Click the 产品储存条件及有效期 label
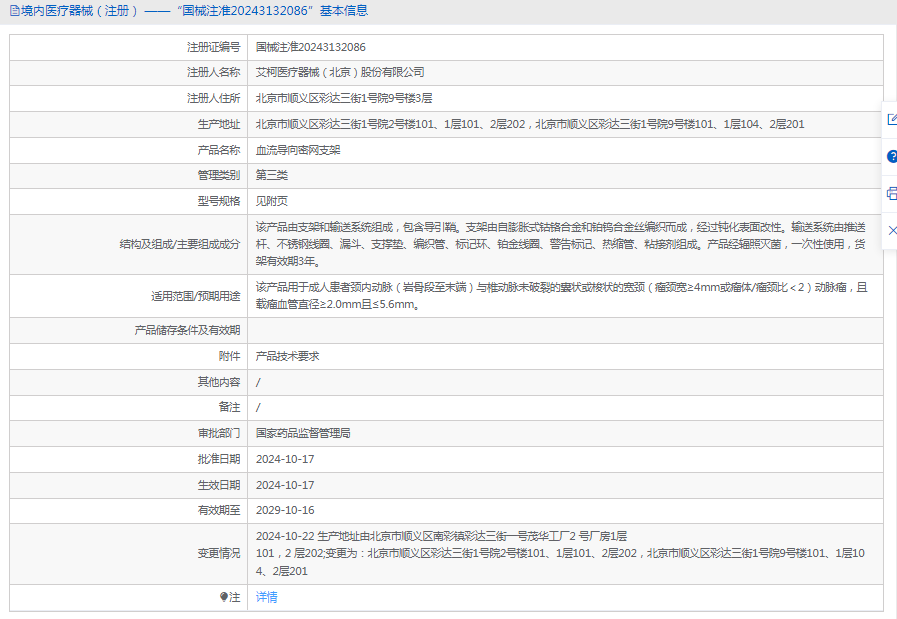Image resolution: width=897 pixels, height=619 pixels. [x=187, y=331]
